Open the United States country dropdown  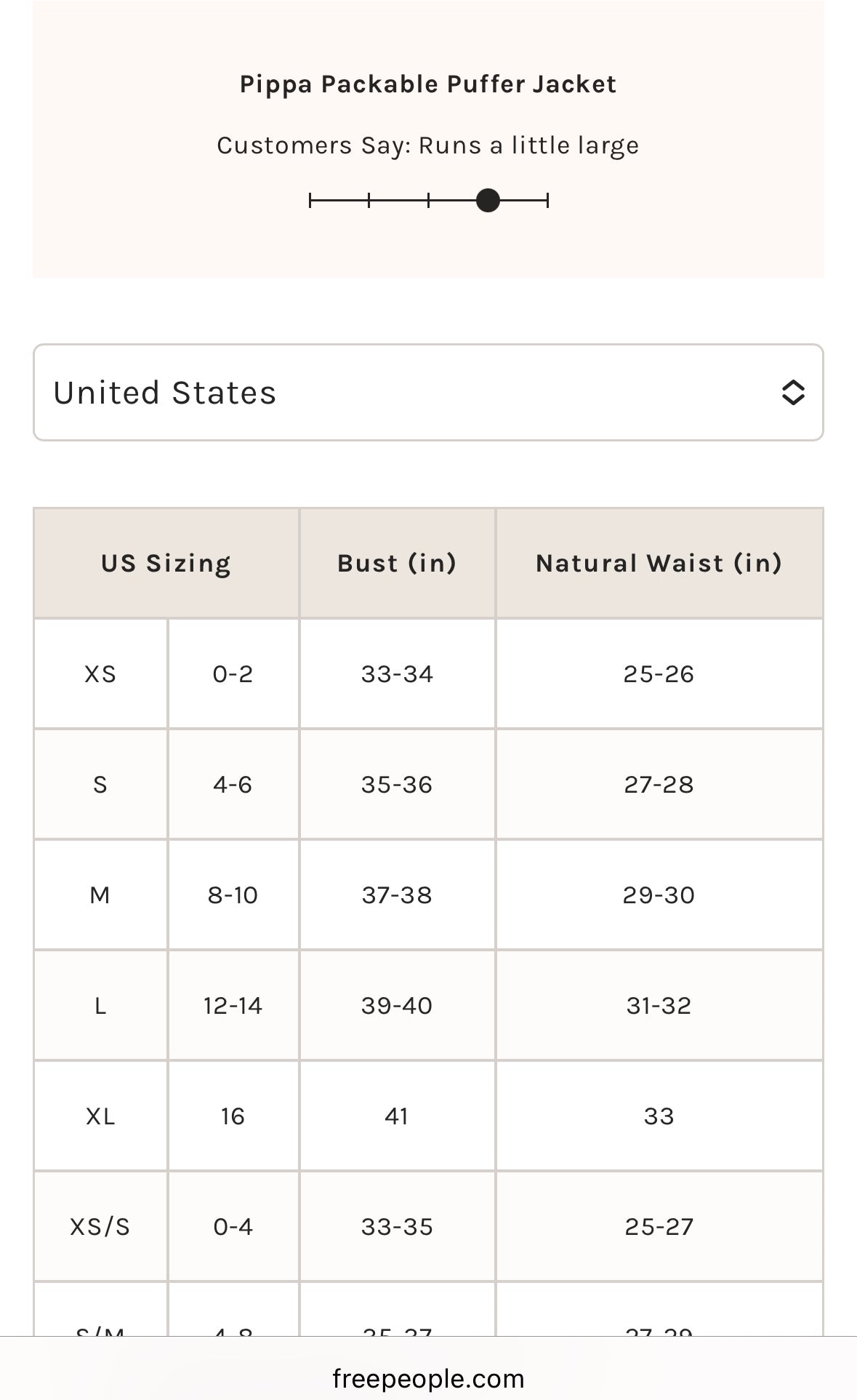pyautogui.click(x=428, y=393)
